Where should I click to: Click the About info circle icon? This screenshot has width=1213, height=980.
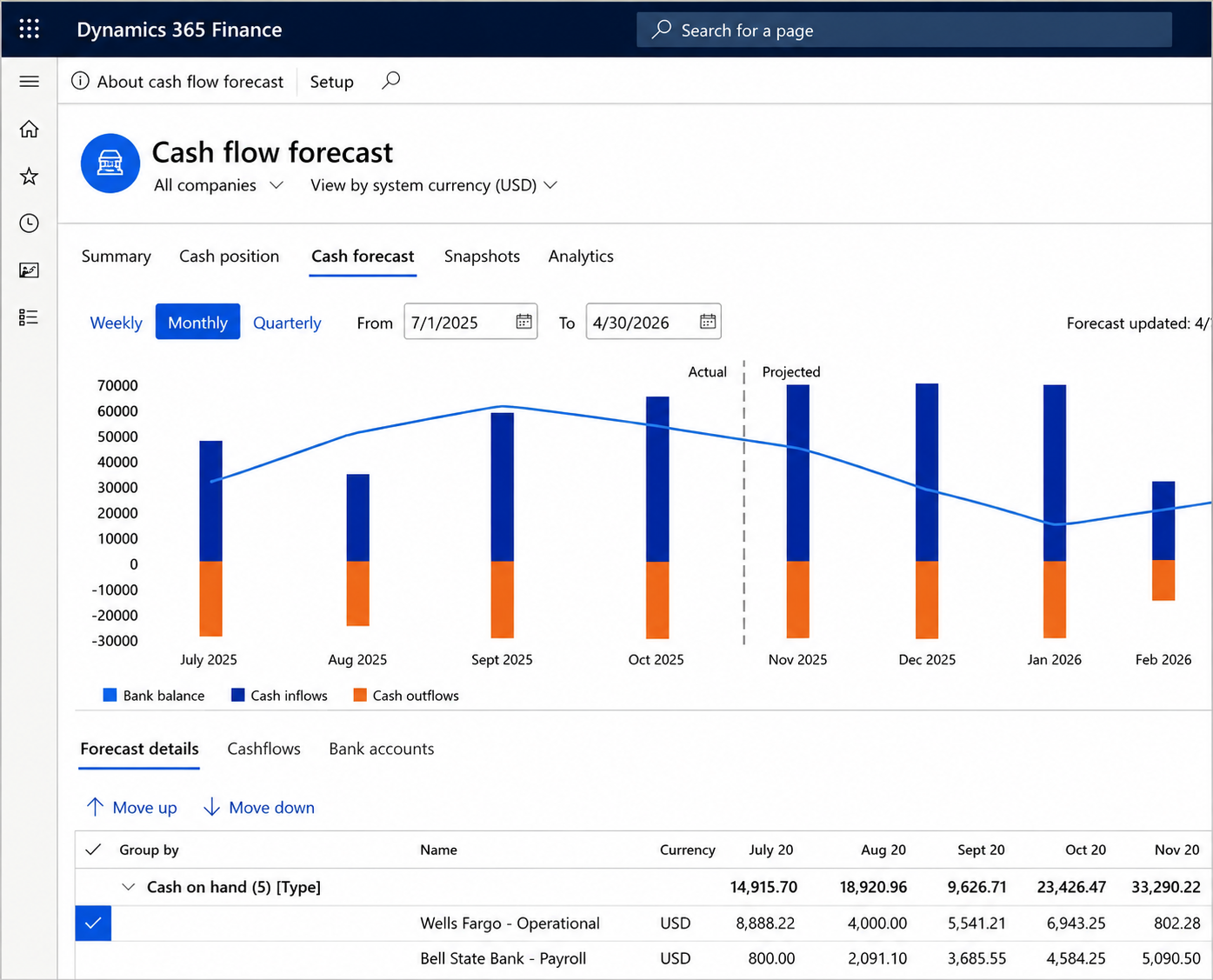click(x=80, y=81)
